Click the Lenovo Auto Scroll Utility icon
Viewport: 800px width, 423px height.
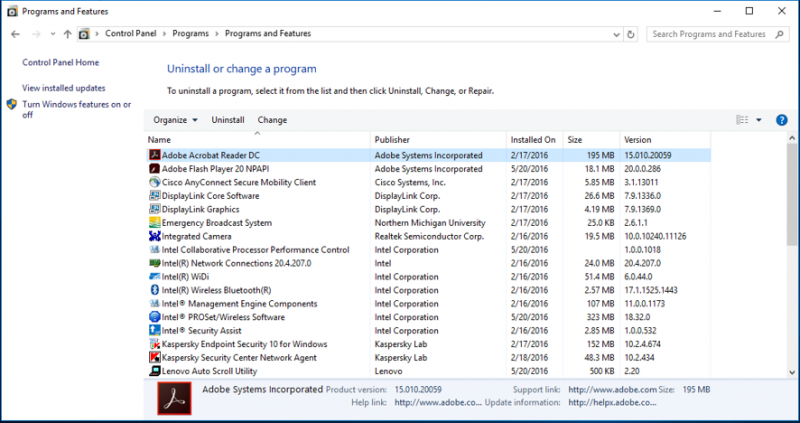[x=155, y=371]
